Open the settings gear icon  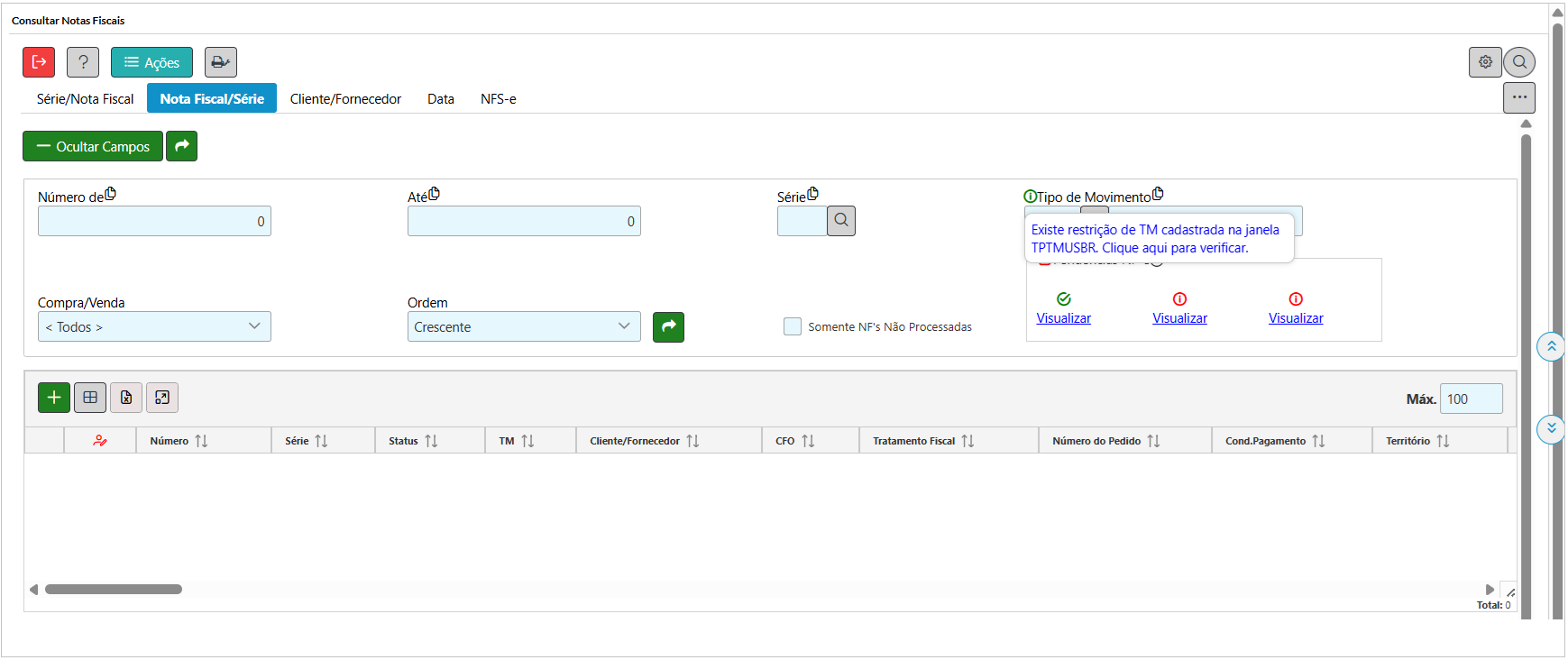[1484, 62]
